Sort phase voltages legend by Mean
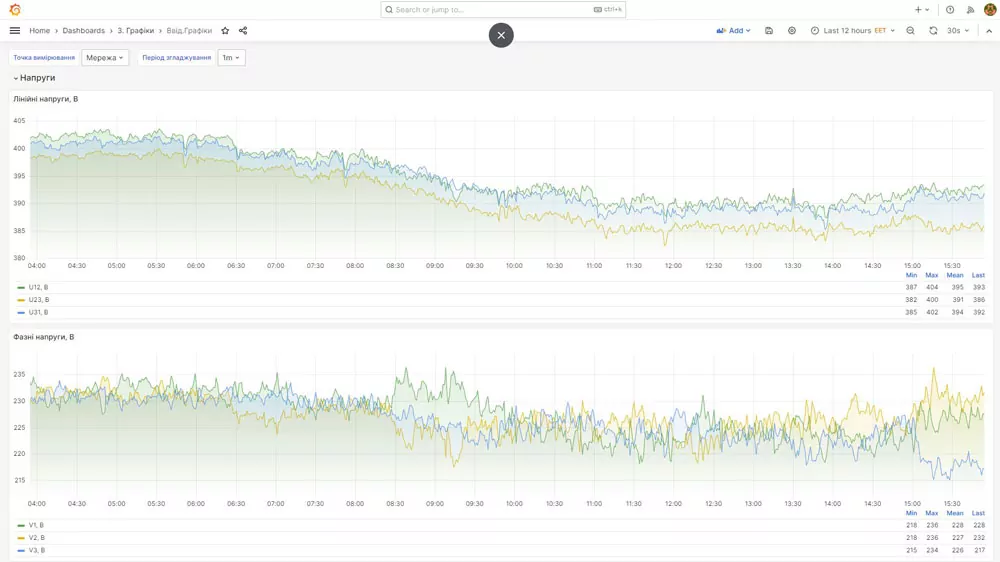The width and height of the screenshot is (1000, 562). 955,513
